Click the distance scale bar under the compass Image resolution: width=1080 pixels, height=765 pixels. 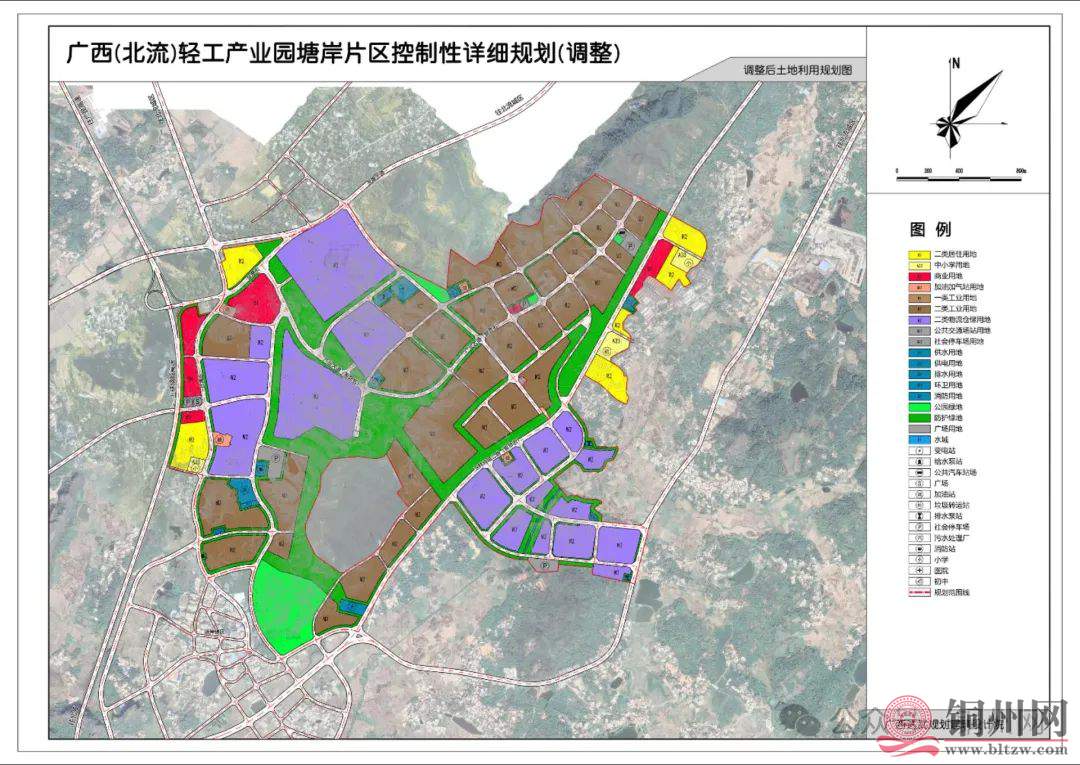[959, 178]
